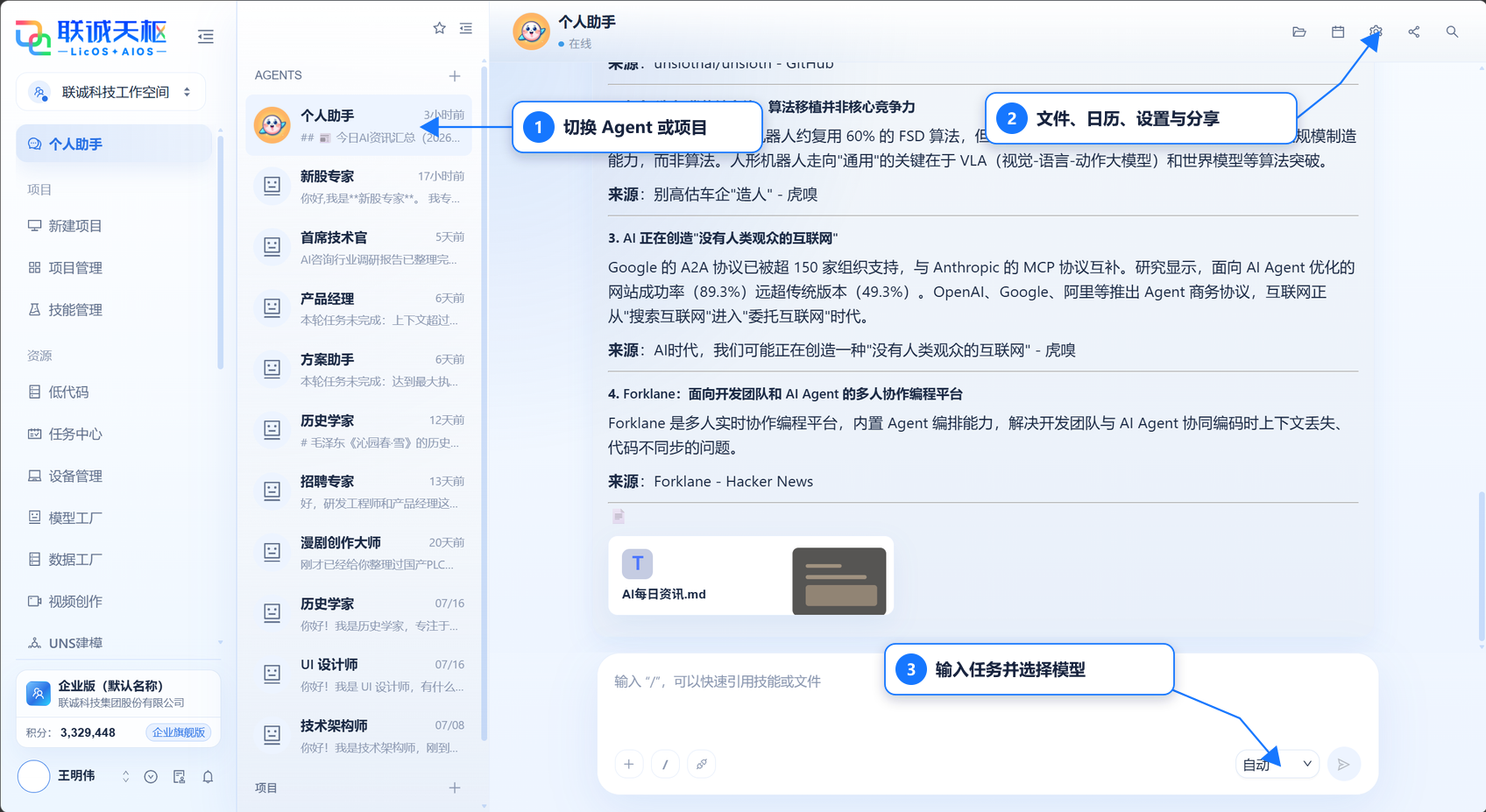Viewport: 1486px width, 812px height.
Task: Open the 联诚科技工作空间 workspace switcher
Action: point(111,92)
